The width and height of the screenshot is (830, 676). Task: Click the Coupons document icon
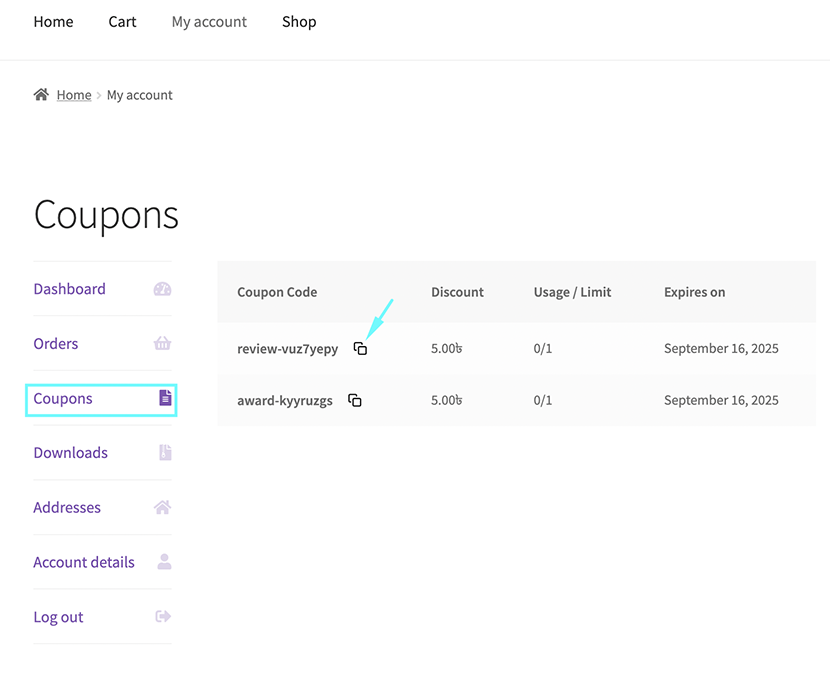click(165, 398)
